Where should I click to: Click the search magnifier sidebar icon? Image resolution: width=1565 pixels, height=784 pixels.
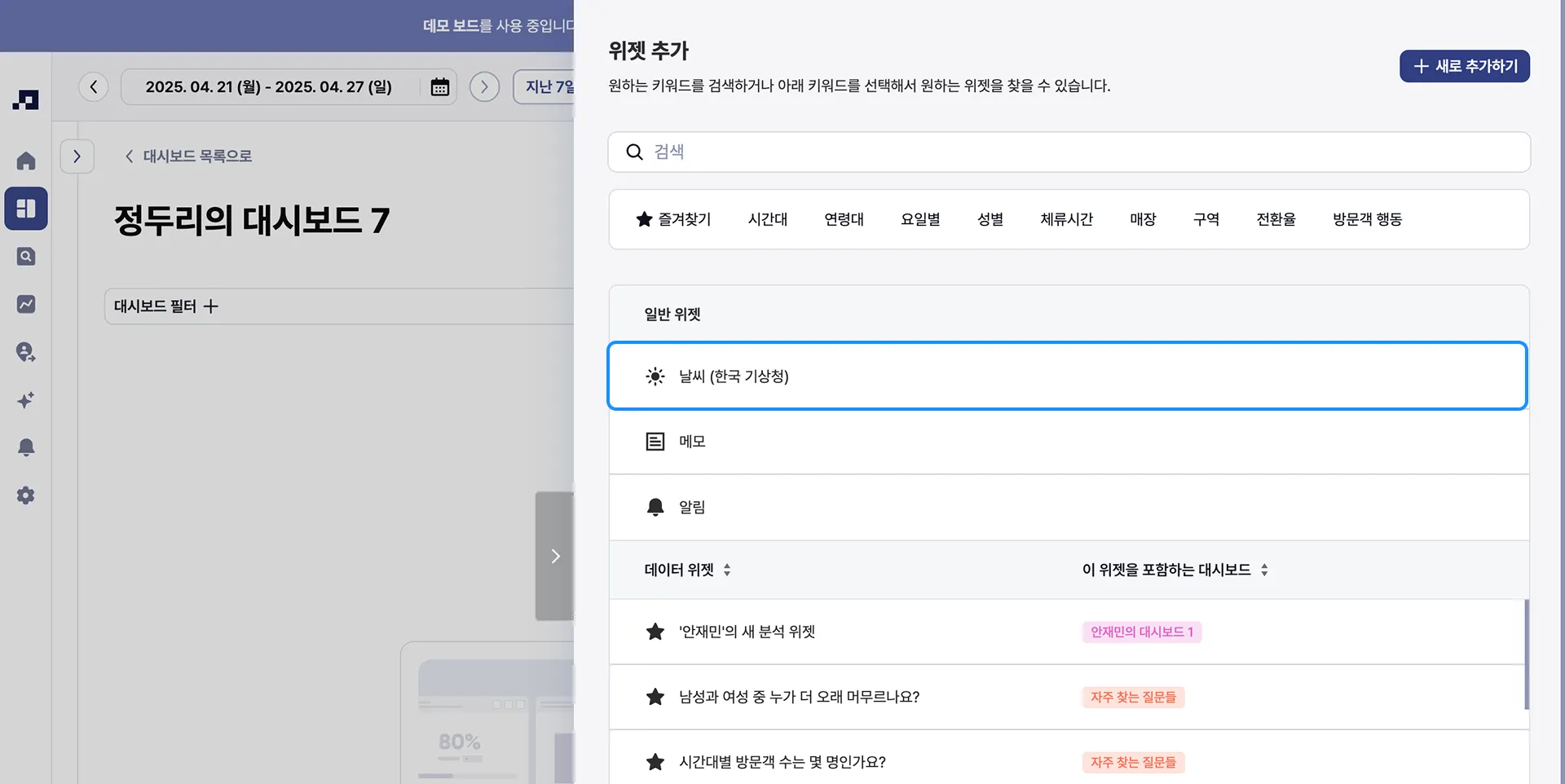coord(26,257)
